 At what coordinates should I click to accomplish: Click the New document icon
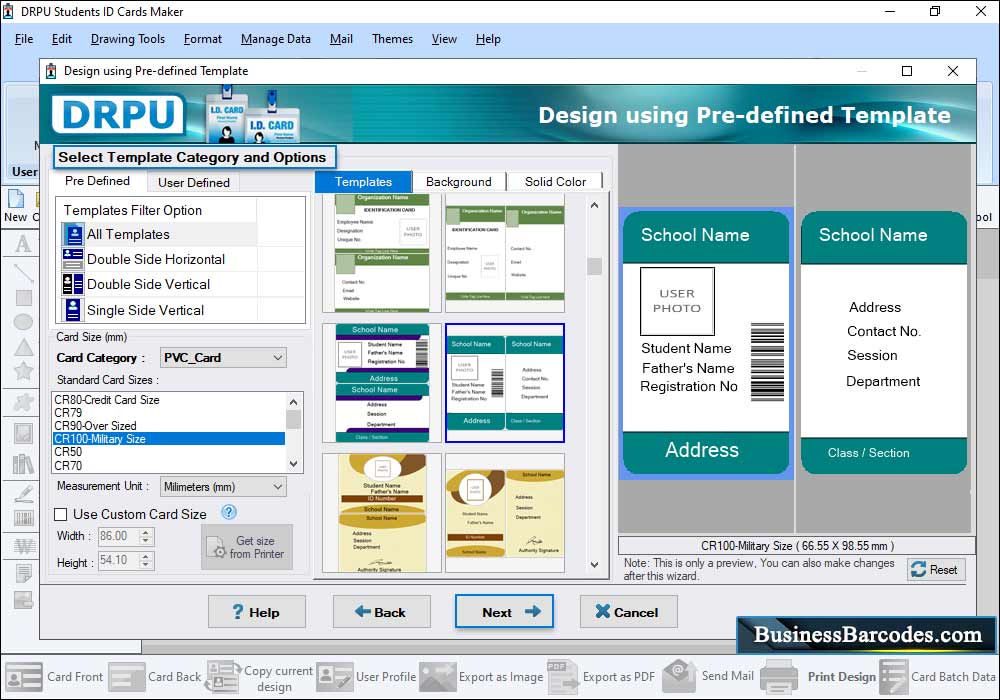pyautogui.click(x=16, y=198)
